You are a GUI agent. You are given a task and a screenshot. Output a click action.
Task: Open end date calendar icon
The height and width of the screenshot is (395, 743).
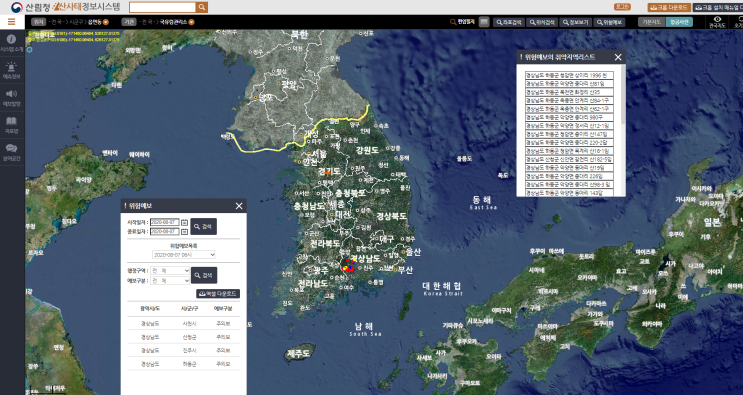[x=184, y=232]
